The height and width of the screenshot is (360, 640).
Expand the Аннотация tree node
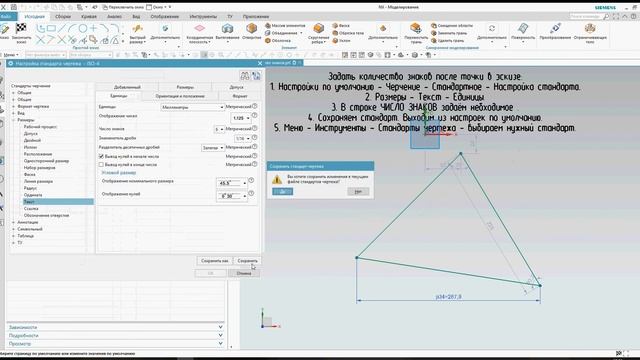pos(13,222)
